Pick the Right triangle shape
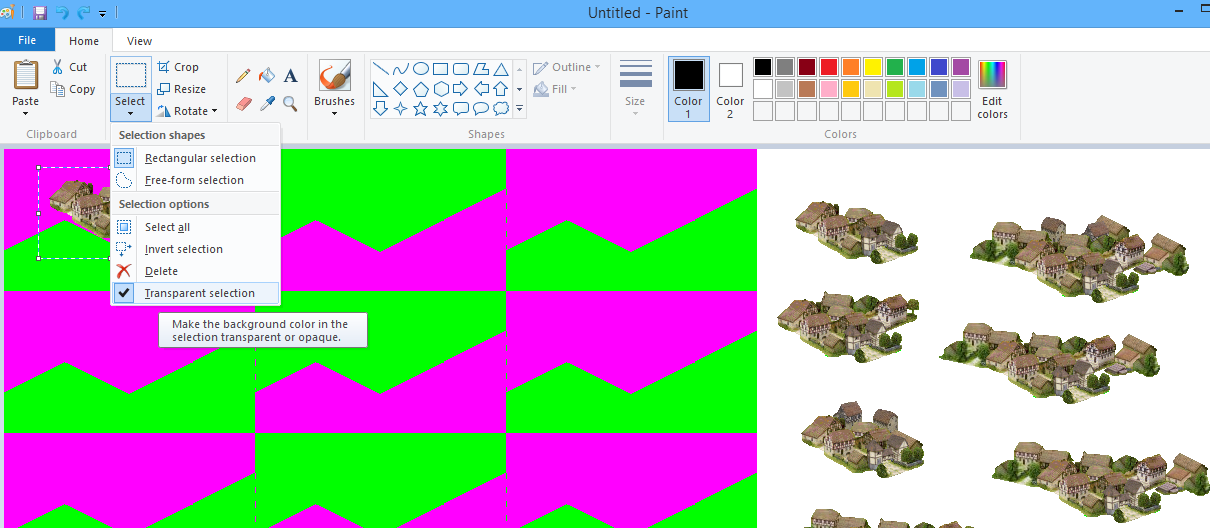This screenshot has width=1210, height=528. click(x=381, y=89)
